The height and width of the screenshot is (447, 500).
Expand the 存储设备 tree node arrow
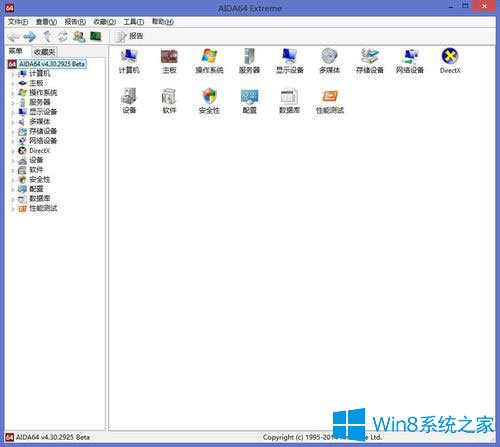coord(13,132)
